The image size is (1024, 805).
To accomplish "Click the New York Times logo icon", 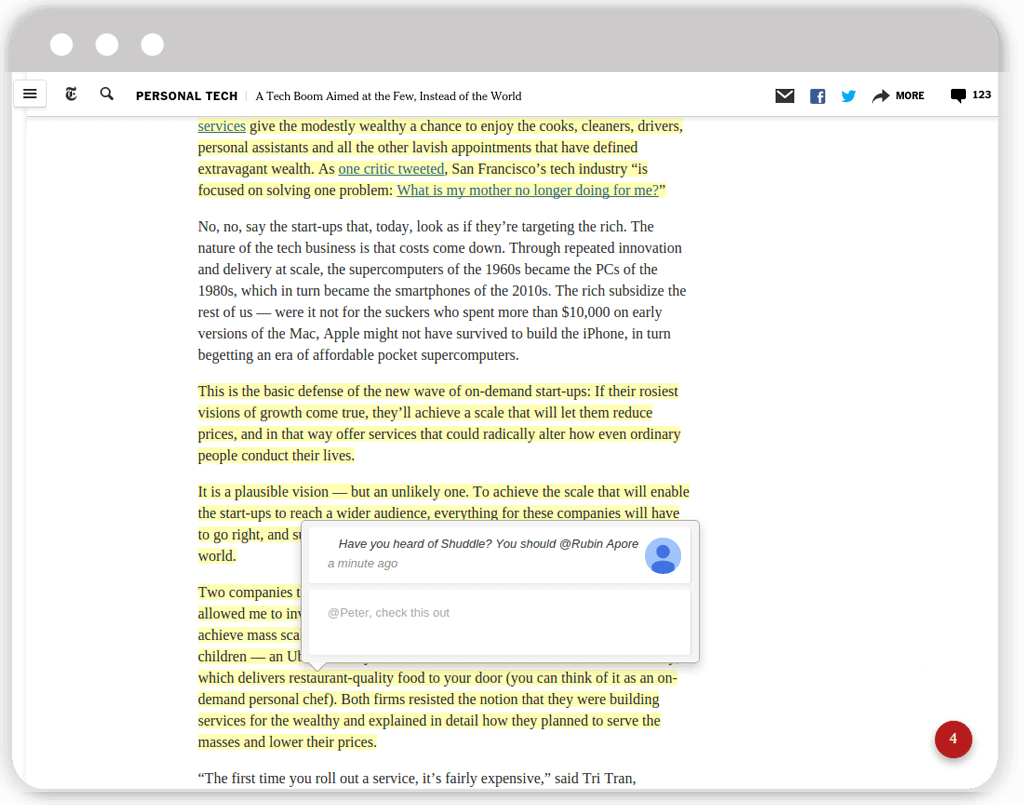I will pyautogui.click(x=71, y=94).
